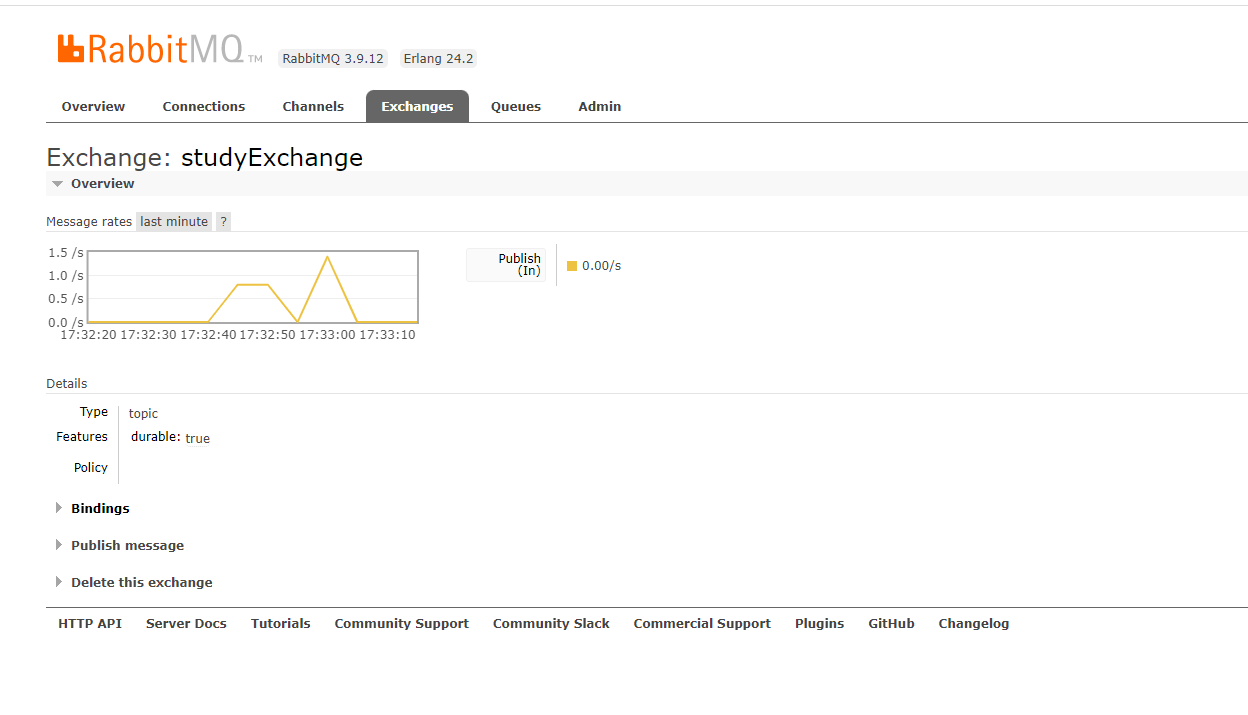Open the Server Docs link
Image resolution: width=1248 pixels, height=715 pixels.
pos(186,623)
